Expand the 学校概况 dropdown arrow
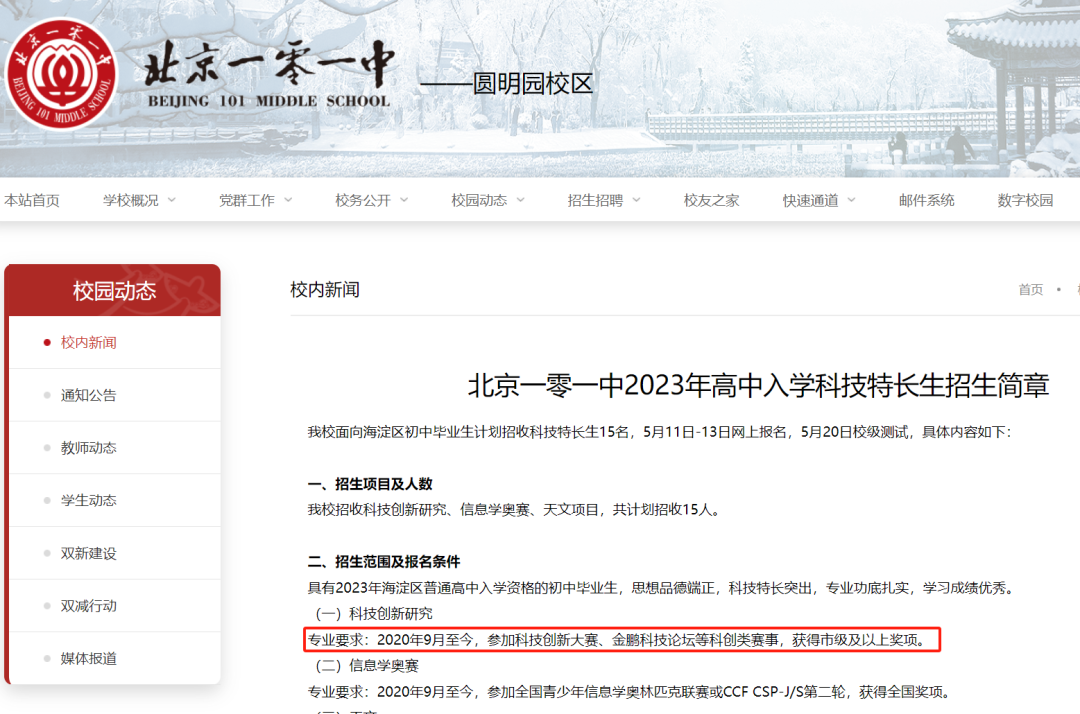1080x714 pixels. tap(172, 200)
